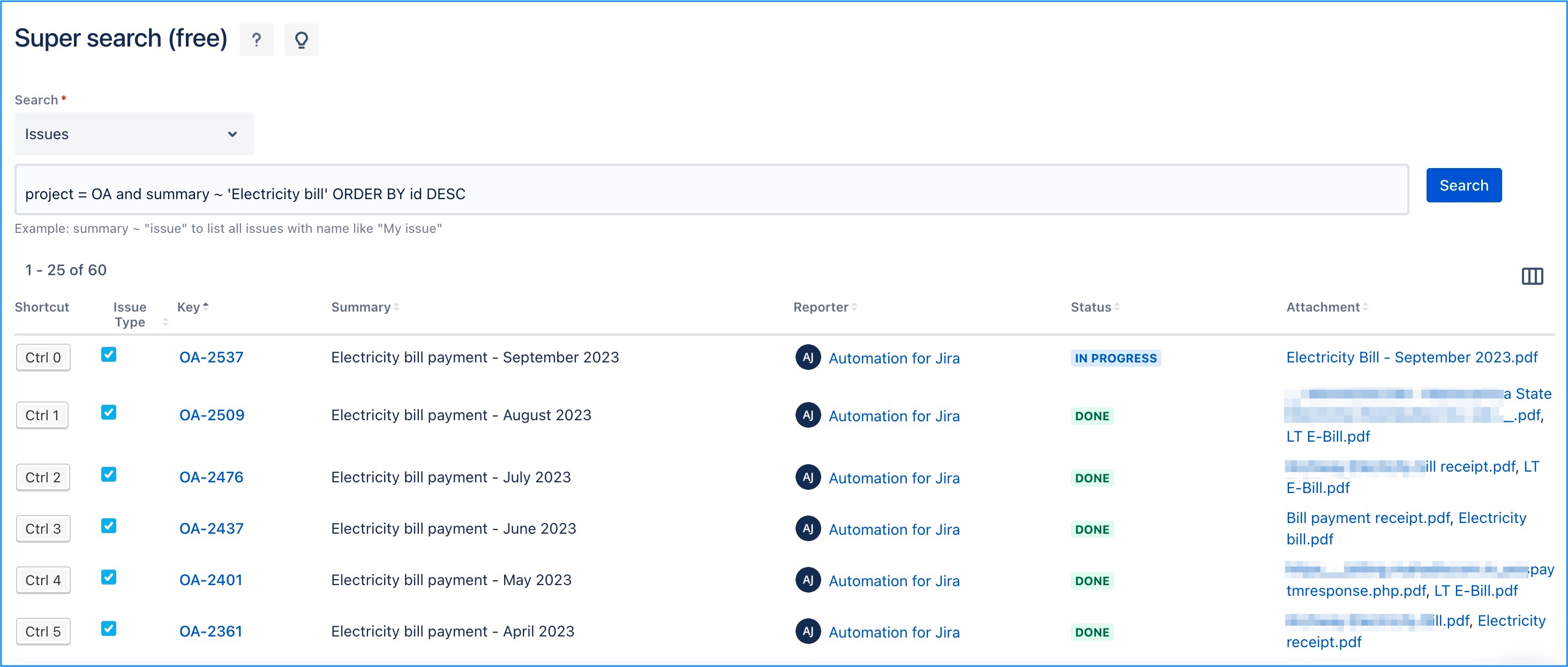This screenshot has height=667, width=1568.
Task: Open issue OA-2476
Action: coord(211,477)
